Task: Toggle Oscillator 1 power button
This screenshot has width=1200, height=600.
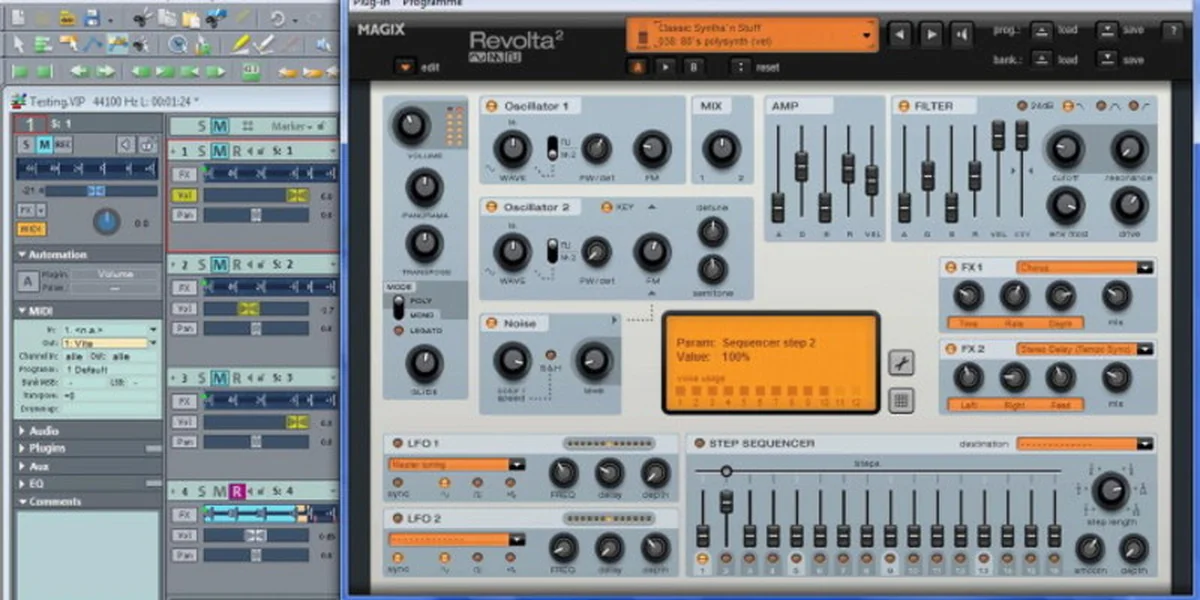Action: click(x=491, y=107)
